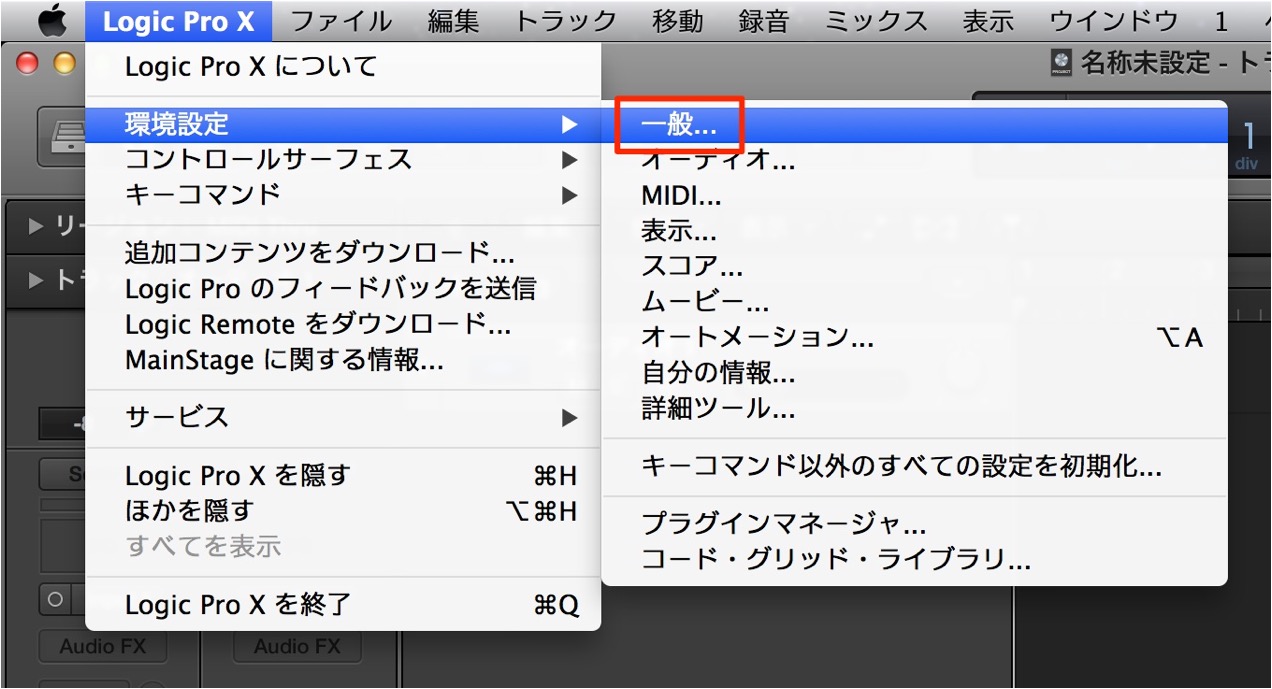Select 追加コンテンツをダウンロード…
Viewport: 1272px width, 689px height.
(343, 252)
